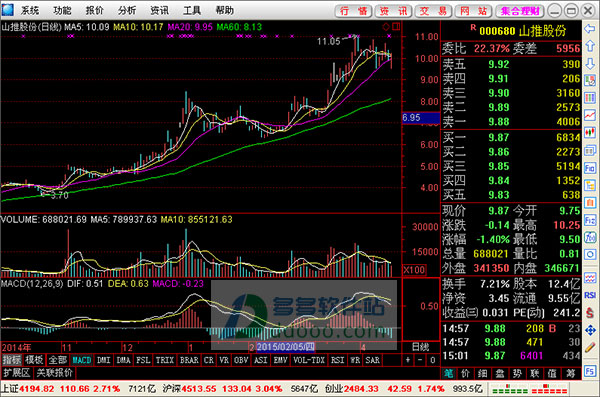Zoom in chart with the plus button
The width and height of the screenshot is (600, 397).
(x=408, y=360)
